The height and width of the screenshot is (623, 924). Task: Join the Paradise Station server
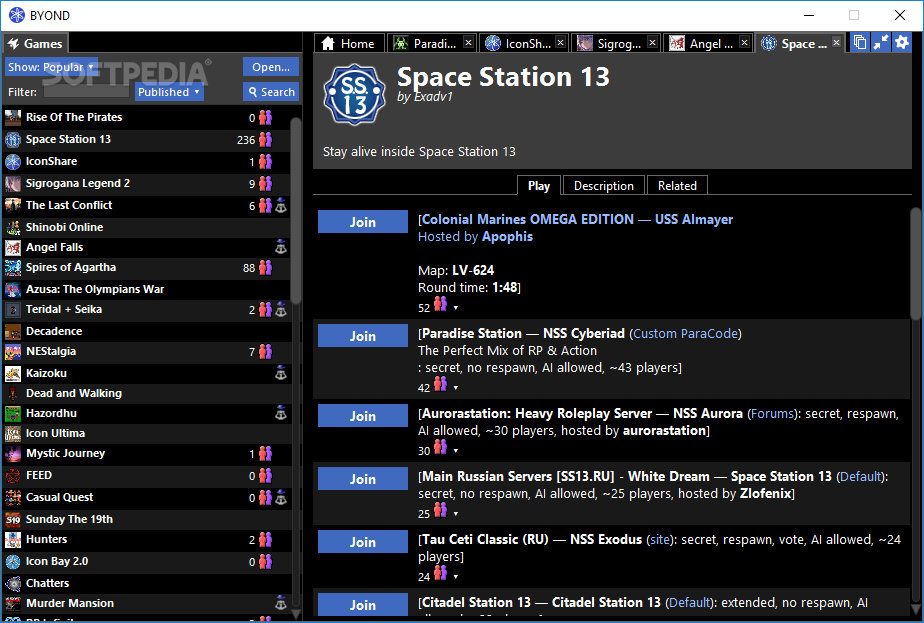click(362, 336)
